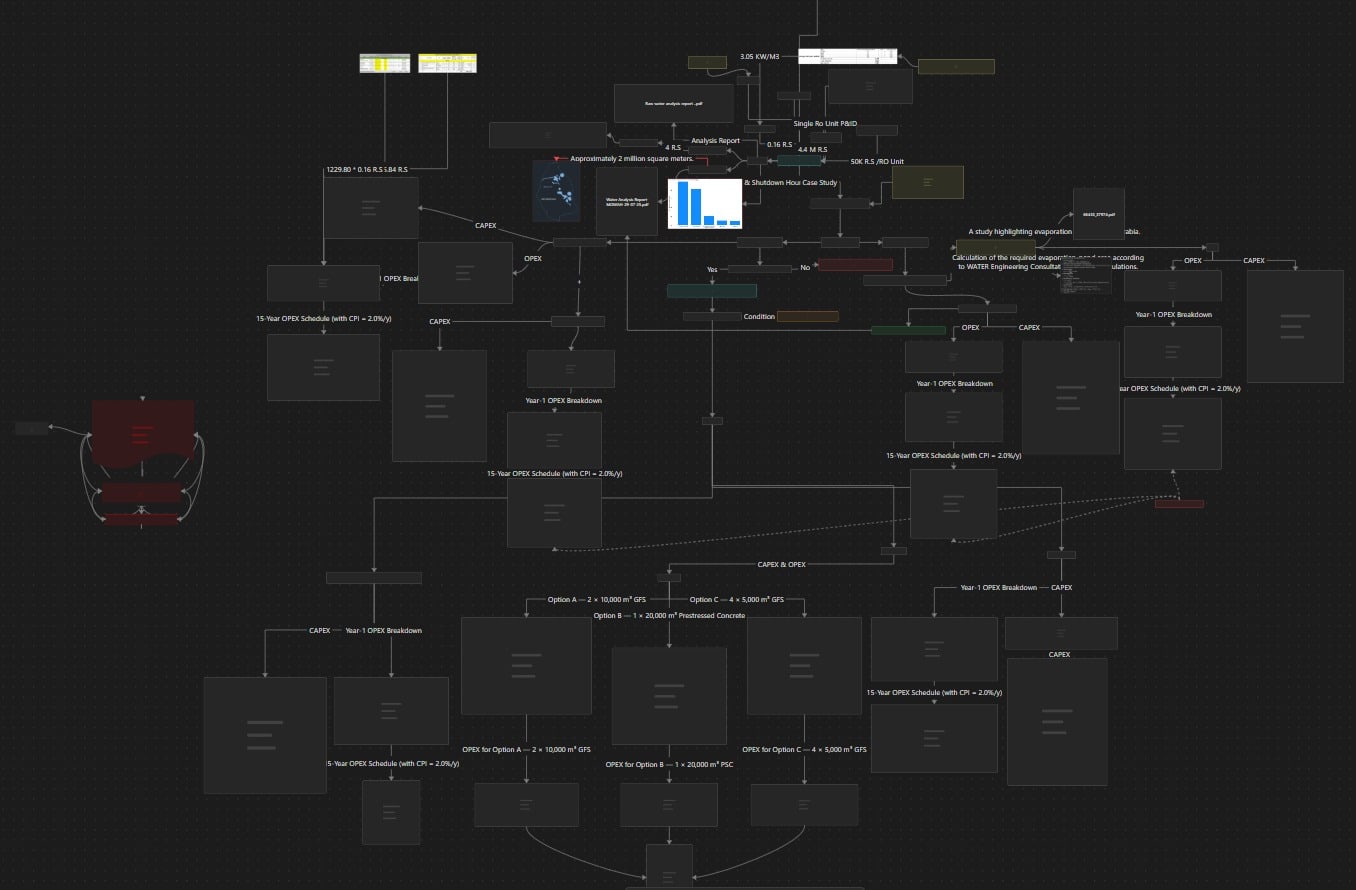The height and width of the screenshot is (890, 1356).
Task: Click the 3.05 KW/M3 connector label
Action: click(760, 57)
